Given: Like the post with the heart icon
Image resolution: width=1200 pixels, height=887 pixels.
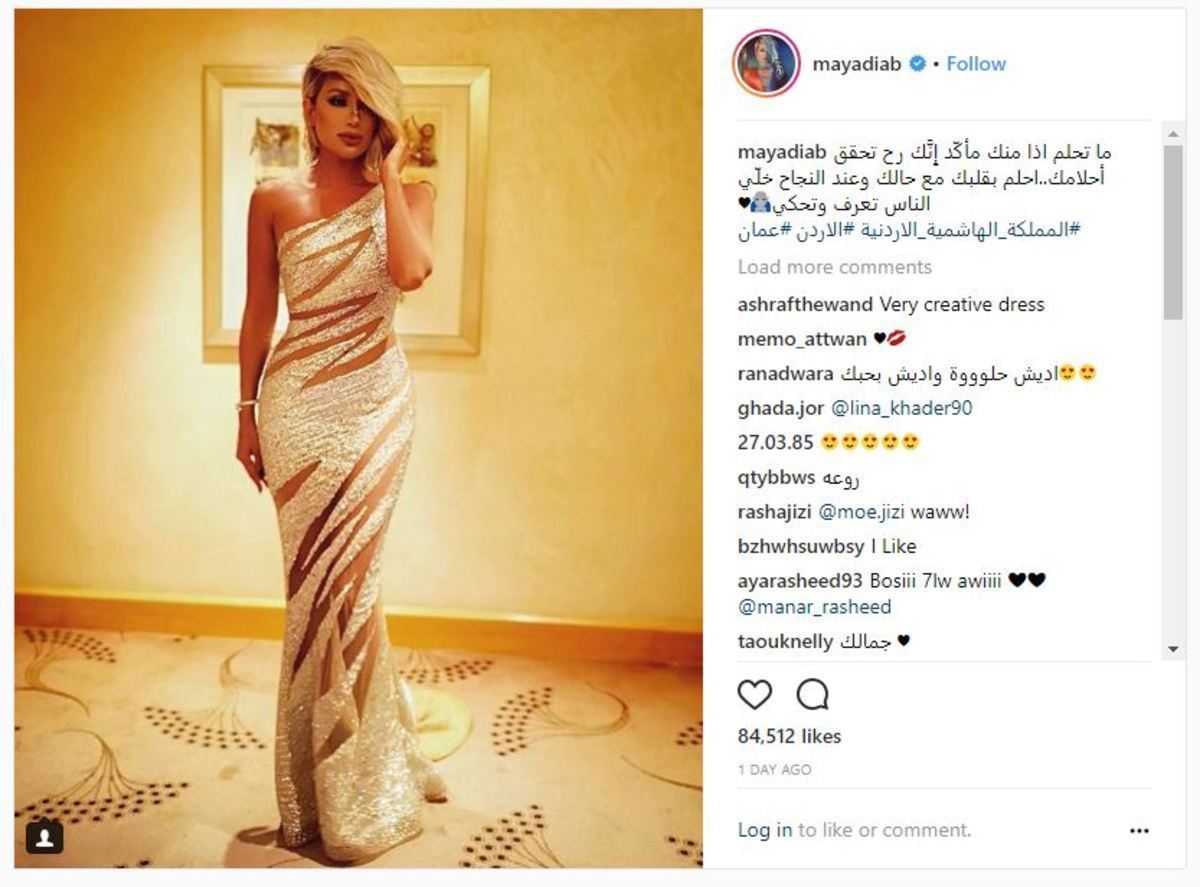Looking at the screenshot, I should 755,695.
